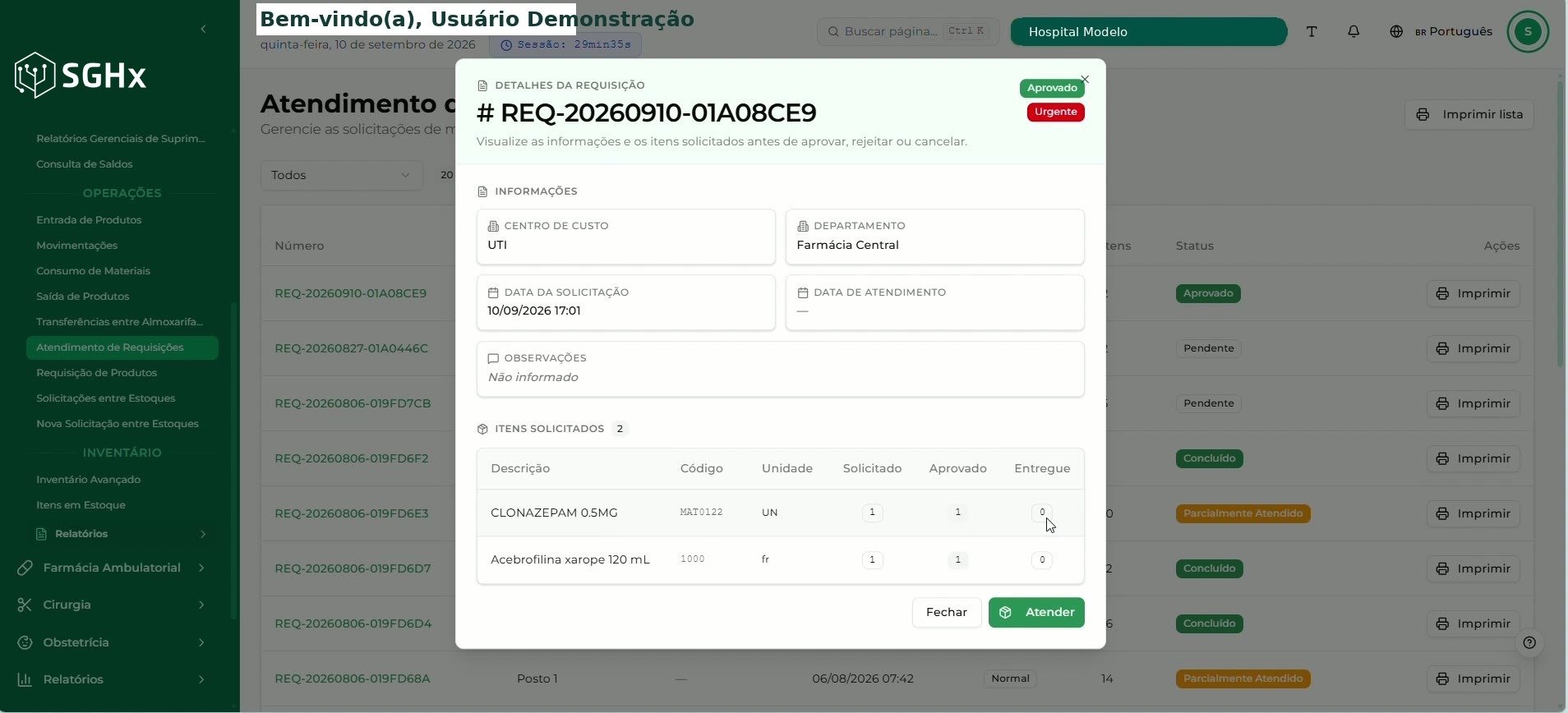Click the text size T icon
Image resolution: width=1568 pixels, height=713 pixels.
pos(1312,31)
